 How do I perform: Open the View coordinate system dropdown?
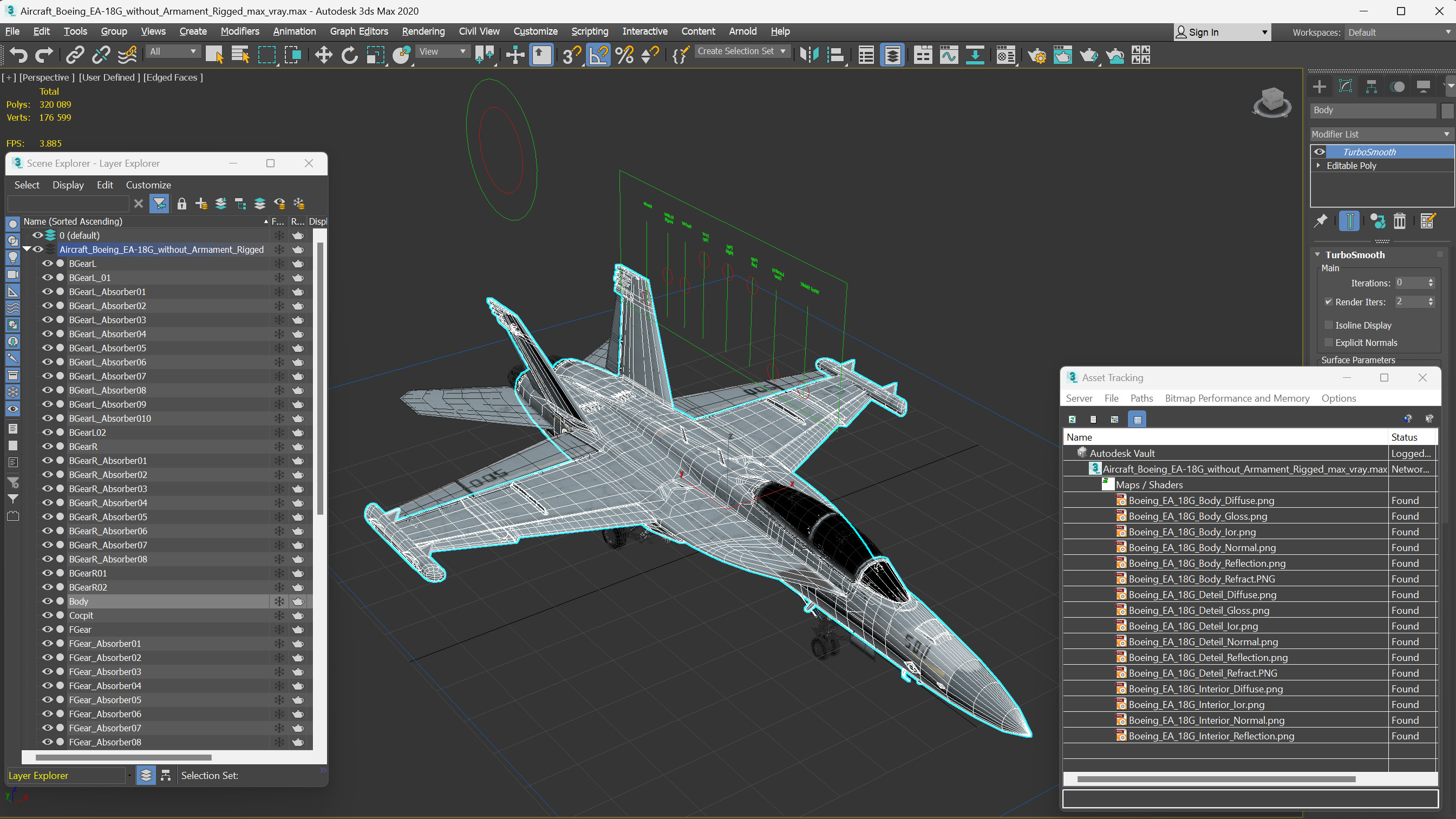[442, 51]
